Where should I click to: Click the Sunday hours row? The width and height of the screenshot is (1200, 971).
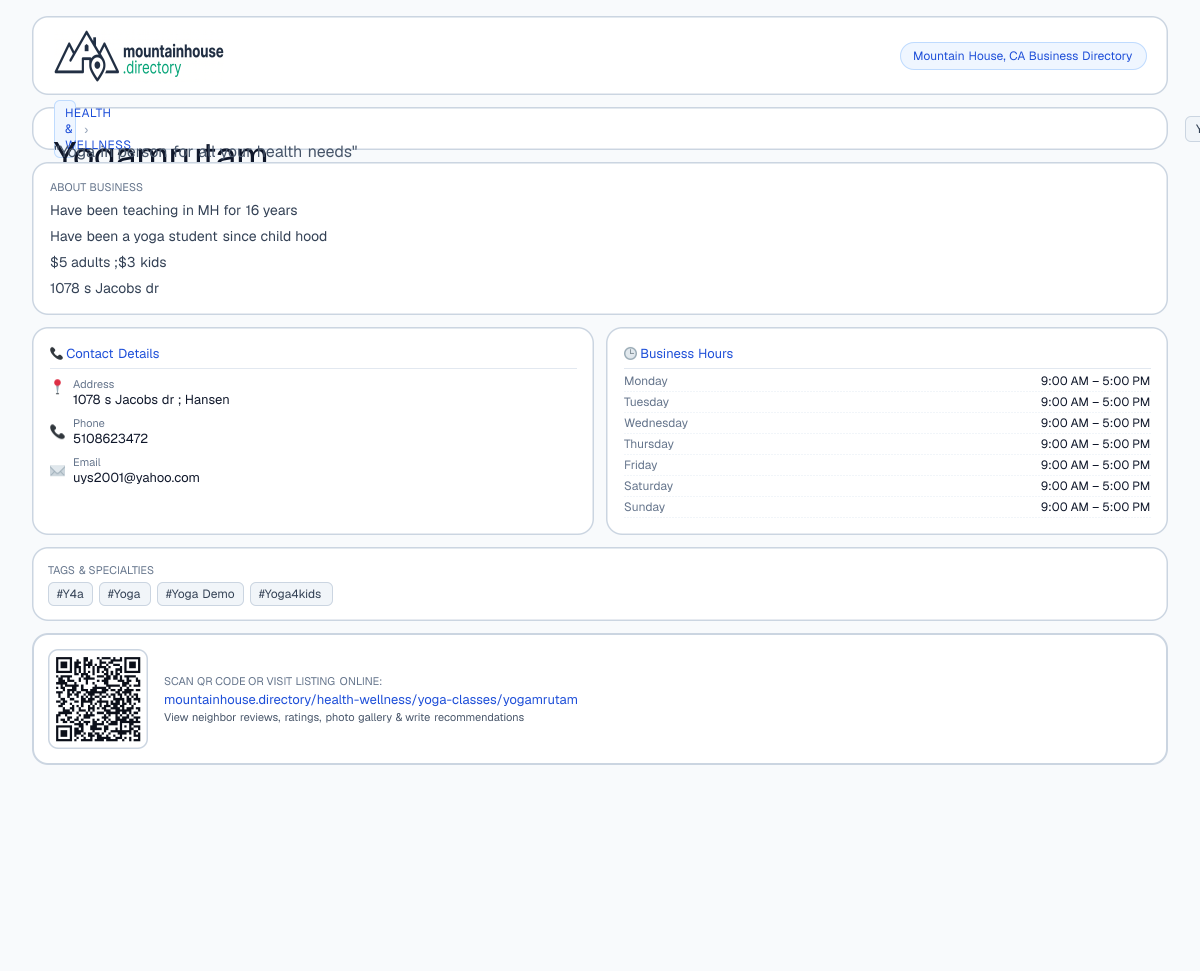click(887, 507)
